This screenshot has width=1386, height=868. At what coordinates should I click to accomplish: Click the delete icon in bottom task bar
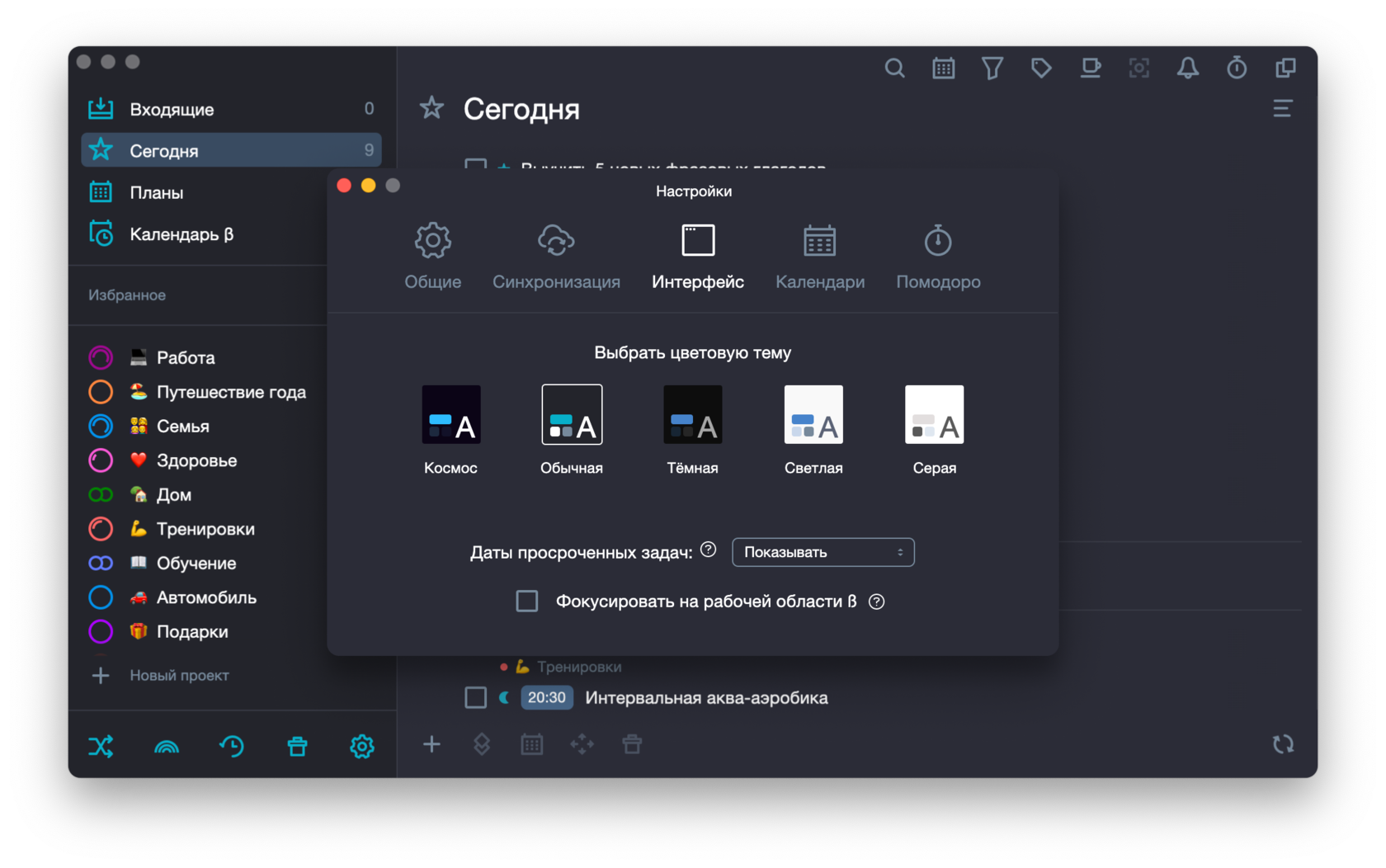coord(632,744)
